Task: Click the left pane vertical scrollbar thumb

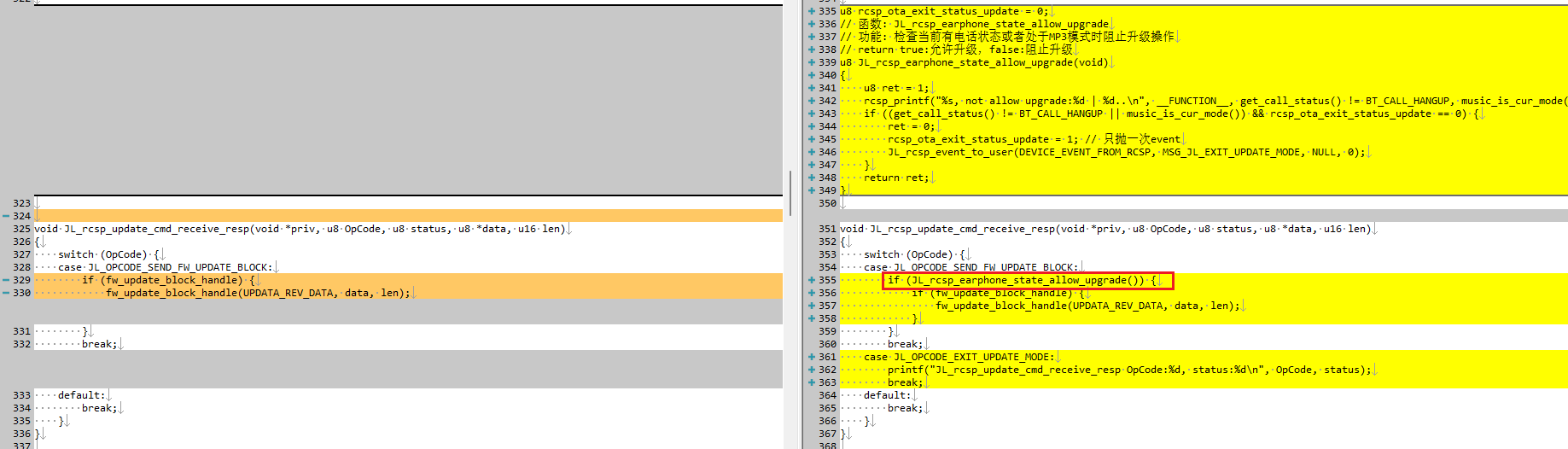Action: tap(790, 193)
